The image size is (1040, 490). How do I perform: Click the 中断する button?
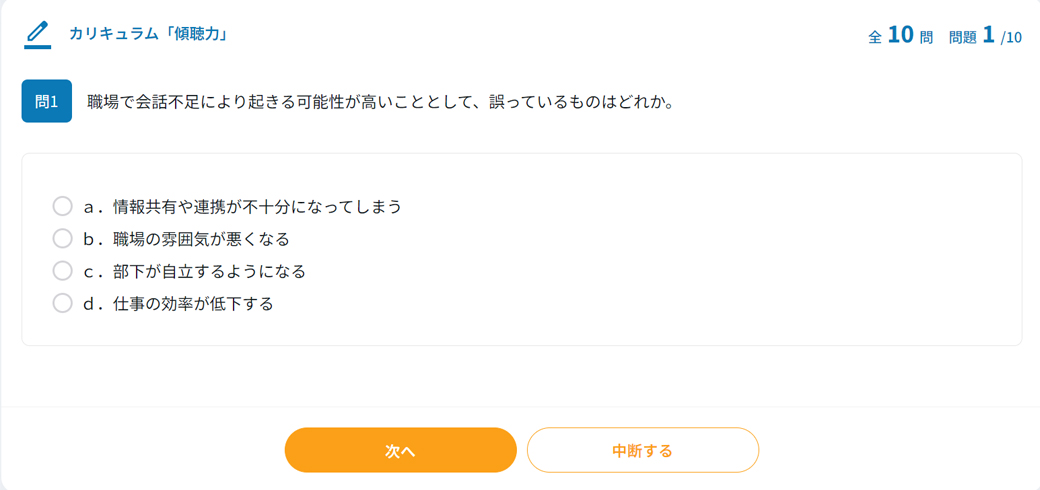pos(643,450)
